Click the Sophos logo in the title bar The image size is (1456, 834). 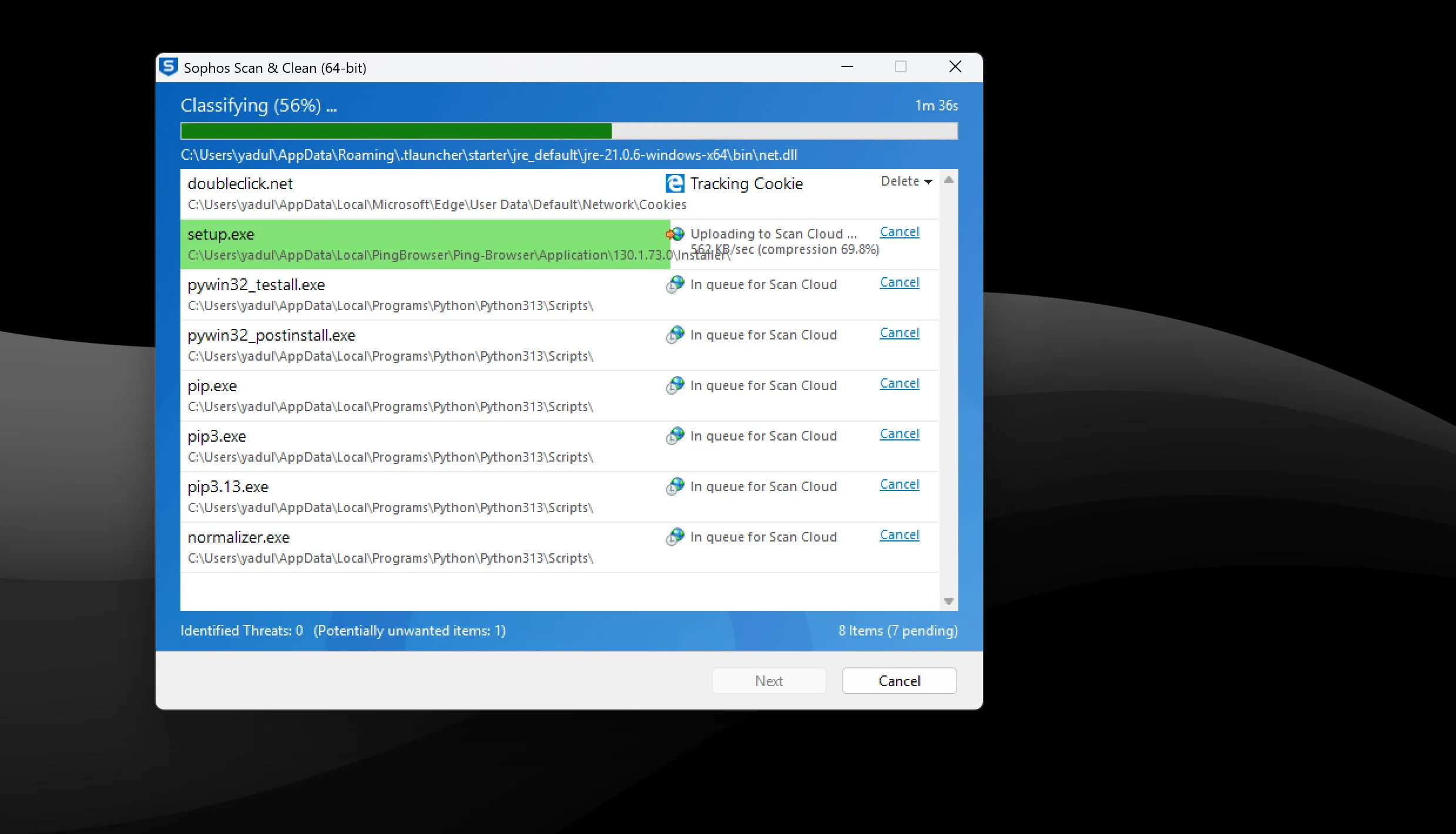click(169, 67)
